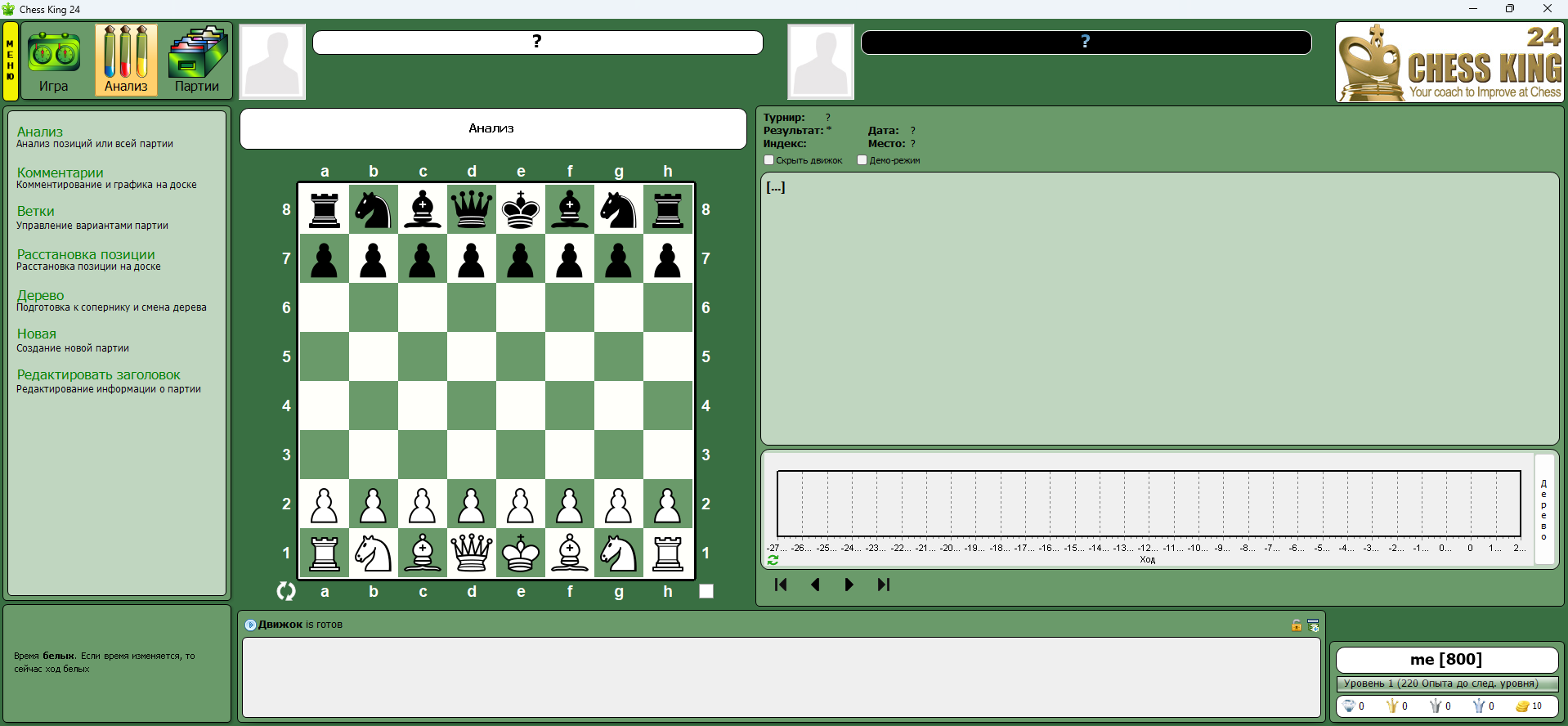Expand the vertical Дерево side panel

[1543, 509]
